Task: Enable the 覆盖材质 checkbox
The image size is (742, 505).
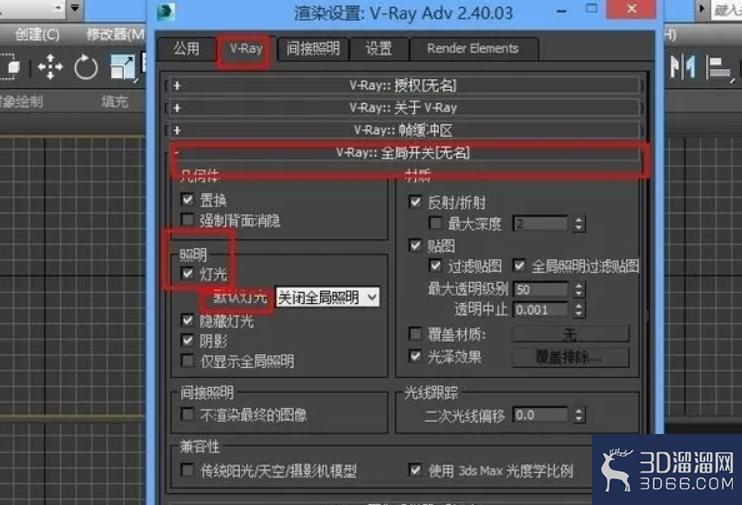Action: pyautogui.click(x=415, y=334)
